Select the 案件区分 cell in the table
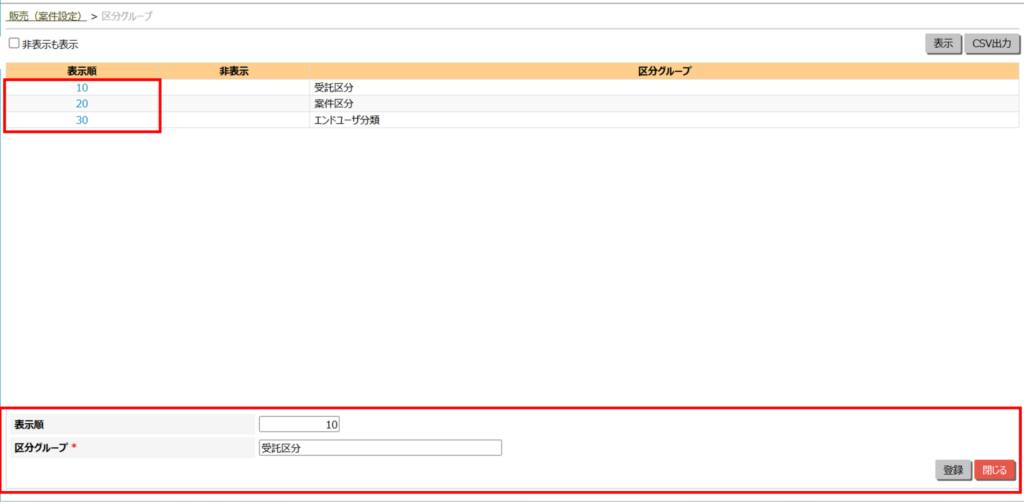 [x=334, y=104]
